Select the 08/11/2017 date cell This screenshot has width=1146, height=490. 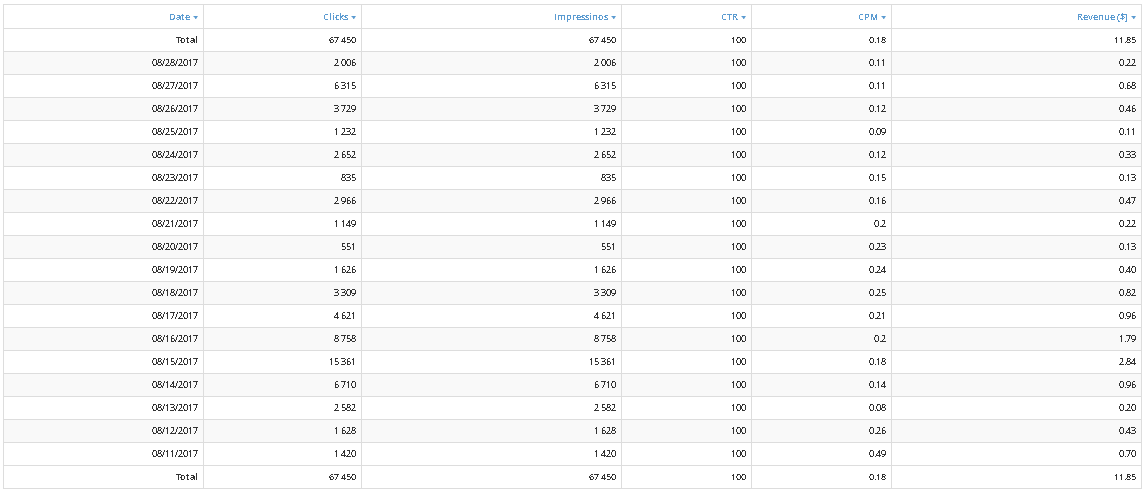tap(175, 454)
